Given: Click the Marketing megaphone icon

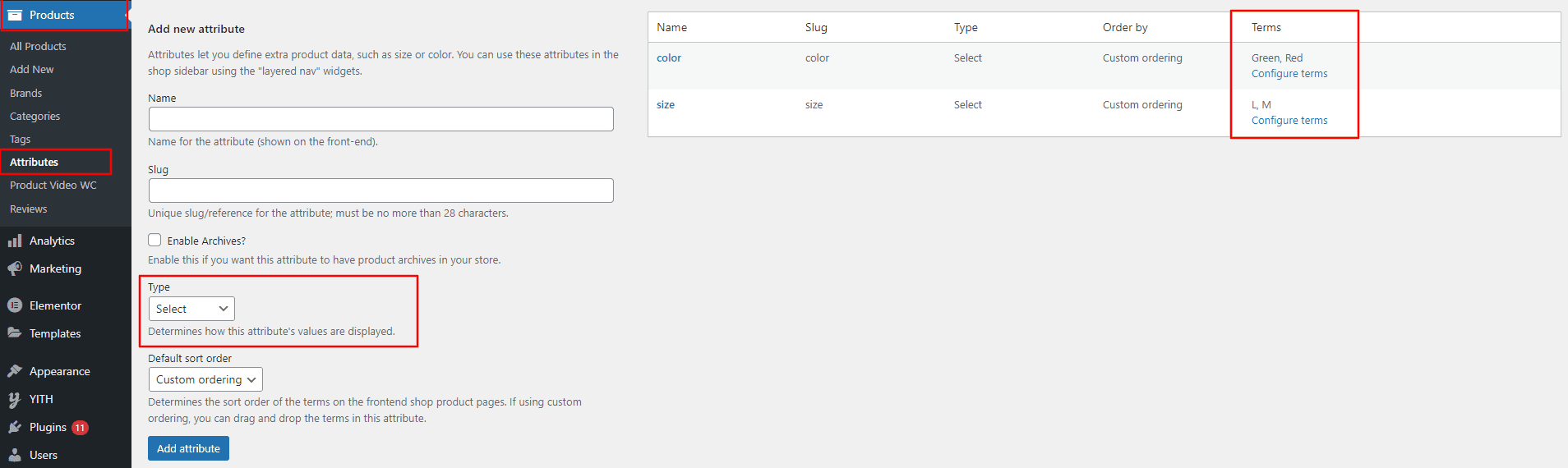Looking at the screenshot, I should pos(15,268).
